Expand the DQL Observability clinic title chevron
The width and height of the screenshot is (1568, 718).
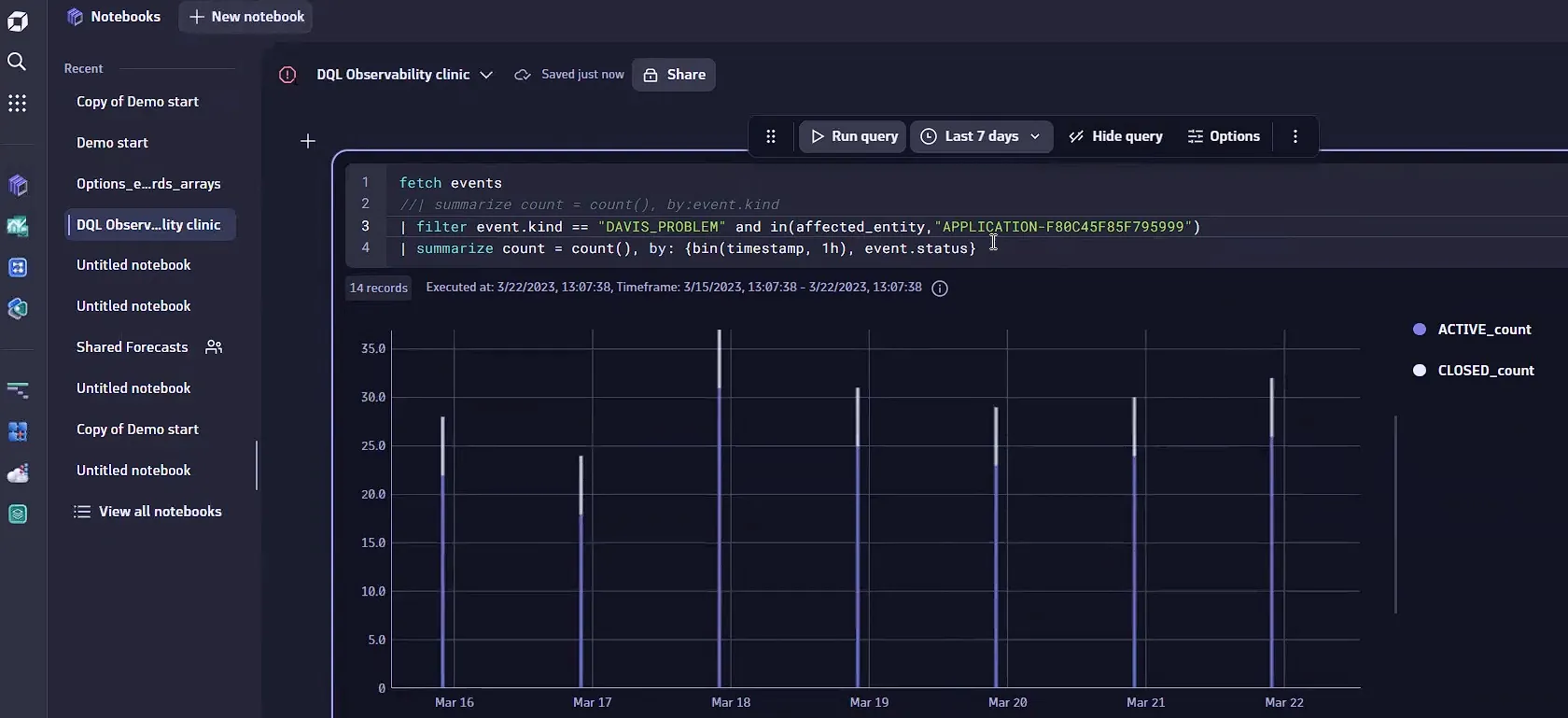coord(486,75)
